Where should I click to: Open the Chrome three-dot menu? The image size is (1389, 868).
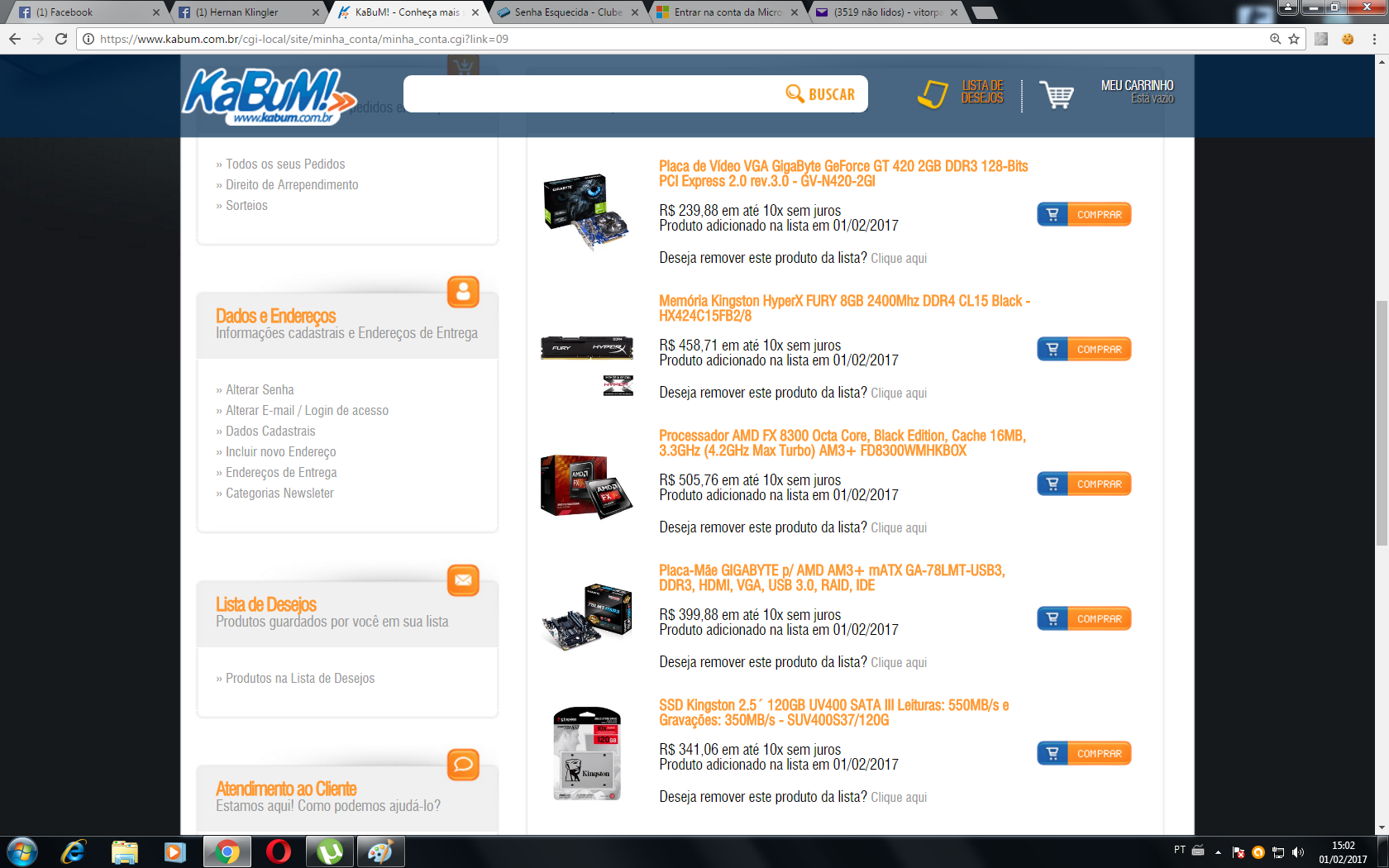[1374, 39]
